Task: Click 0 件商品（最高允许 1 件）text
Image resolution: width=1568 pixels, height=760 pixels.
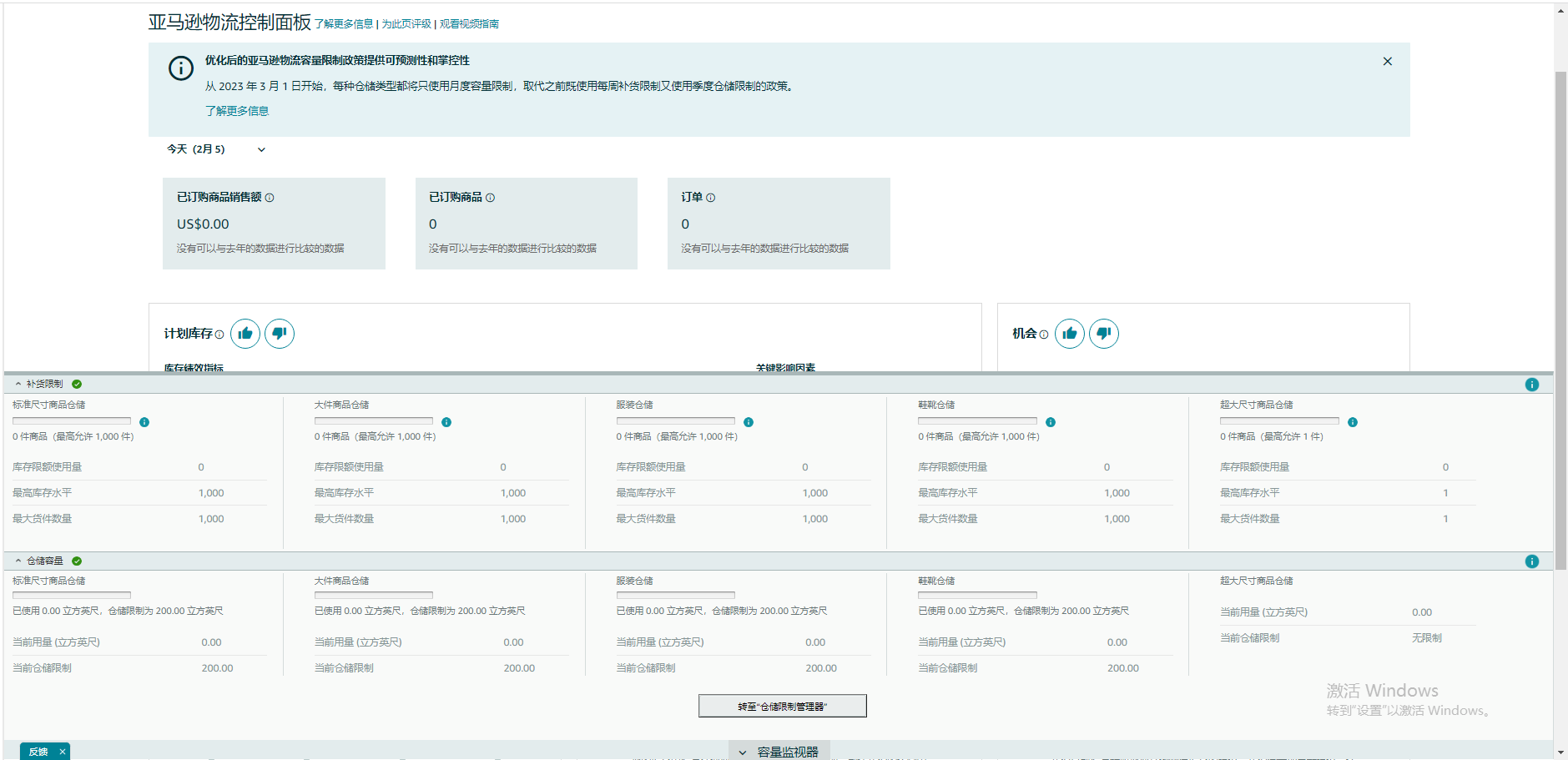Action: tap(1272, 436)
